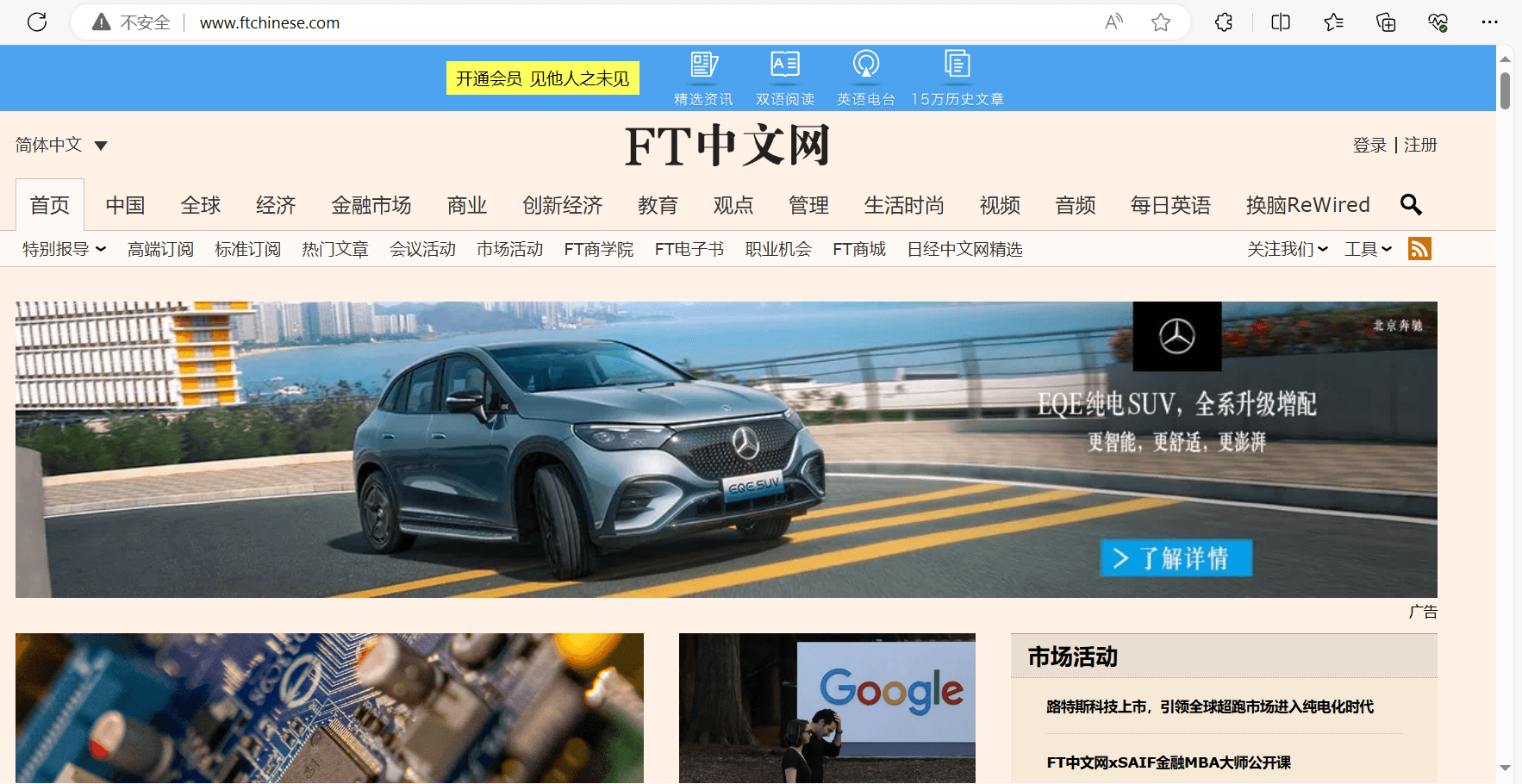Click the 了解详情 button in the ad

pos(1176,558)
